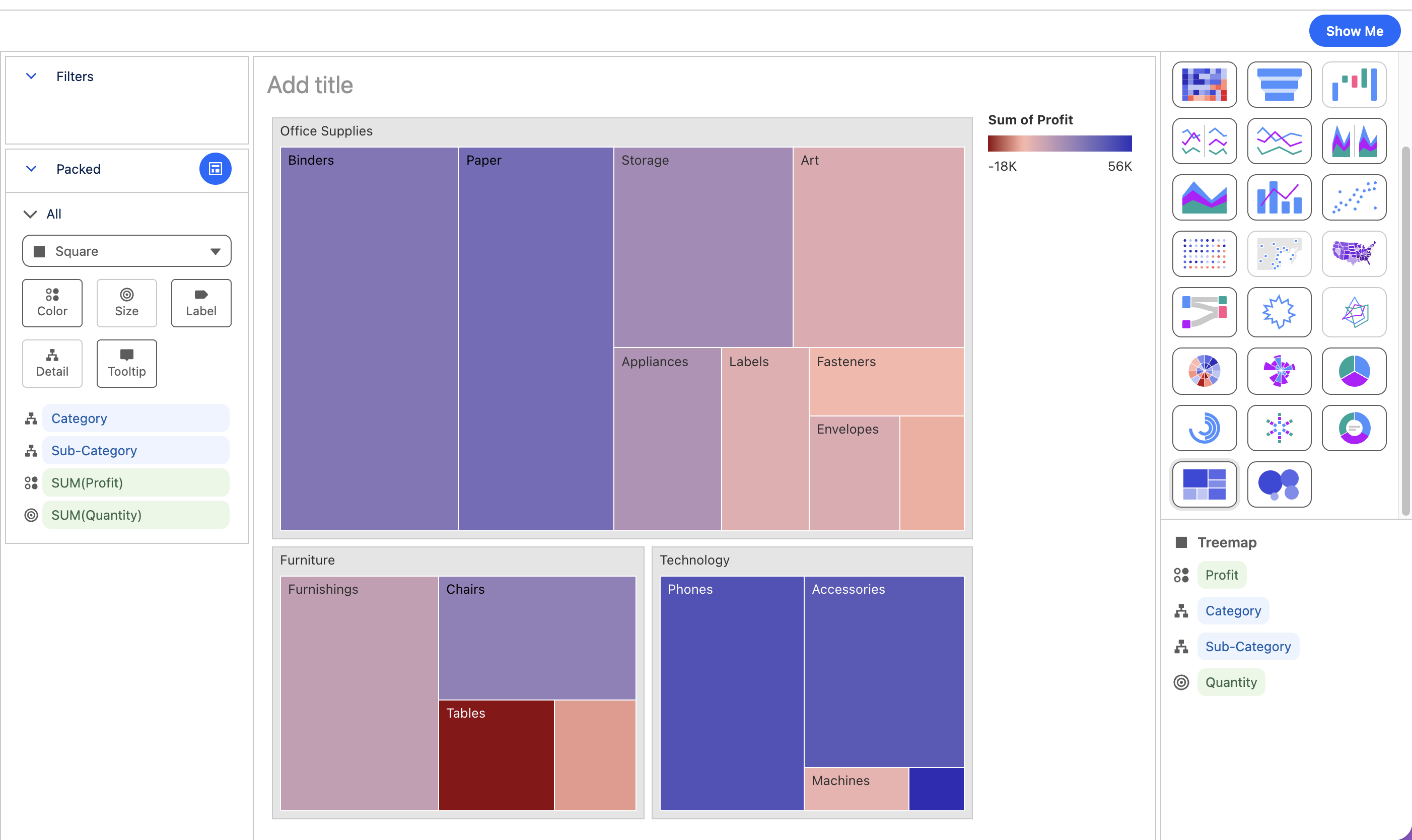The height and width of the screenshot is (840, 1412).
Task: Open the Square mark type dropdown
Action: point(127,251)
